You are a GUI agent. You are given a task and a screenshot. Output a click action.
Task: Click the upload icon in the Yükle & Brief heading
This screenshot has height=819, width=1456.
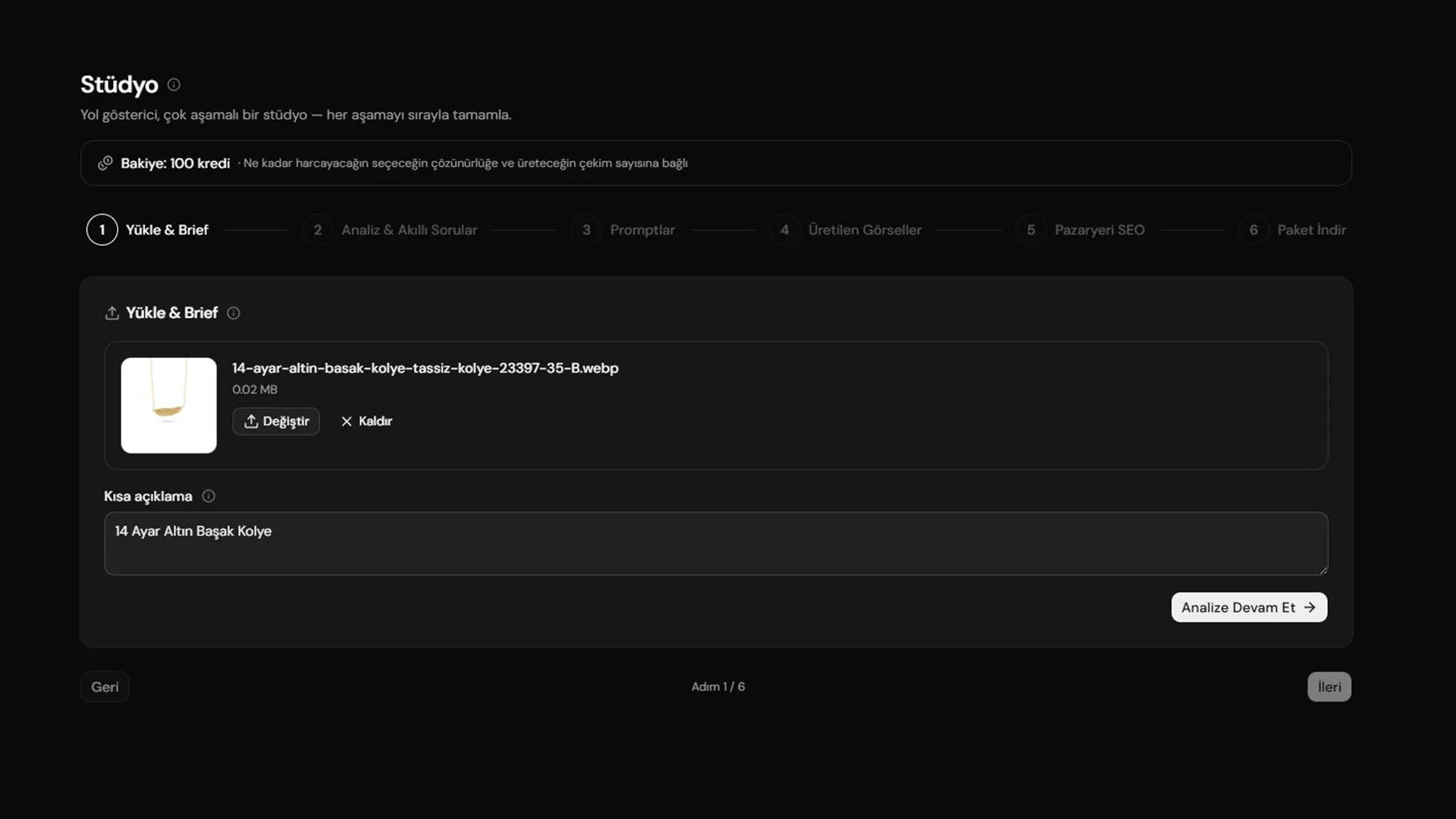point(112,313)
